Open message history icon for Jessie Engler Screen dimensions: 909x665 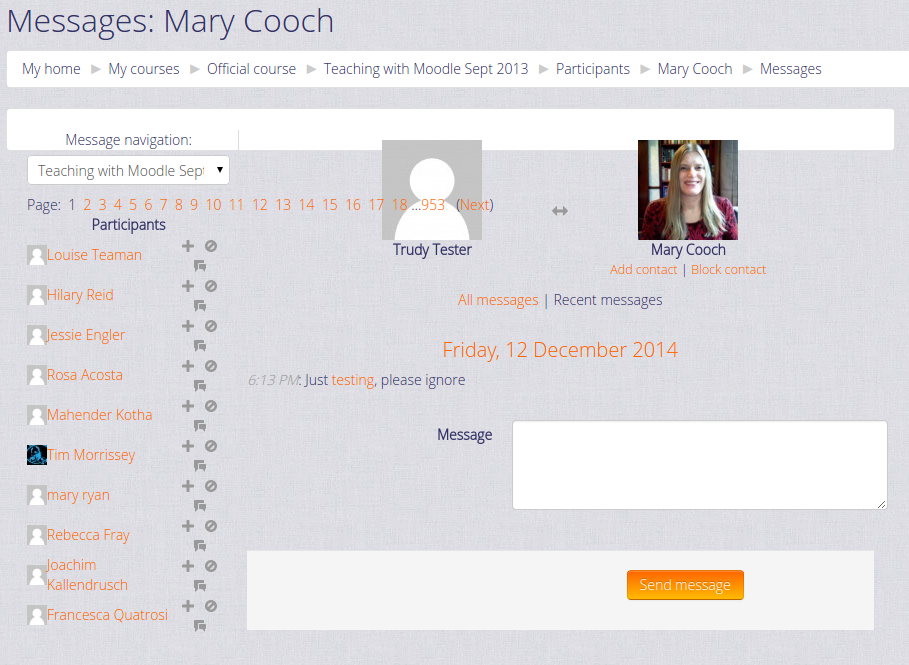(200, 346)
